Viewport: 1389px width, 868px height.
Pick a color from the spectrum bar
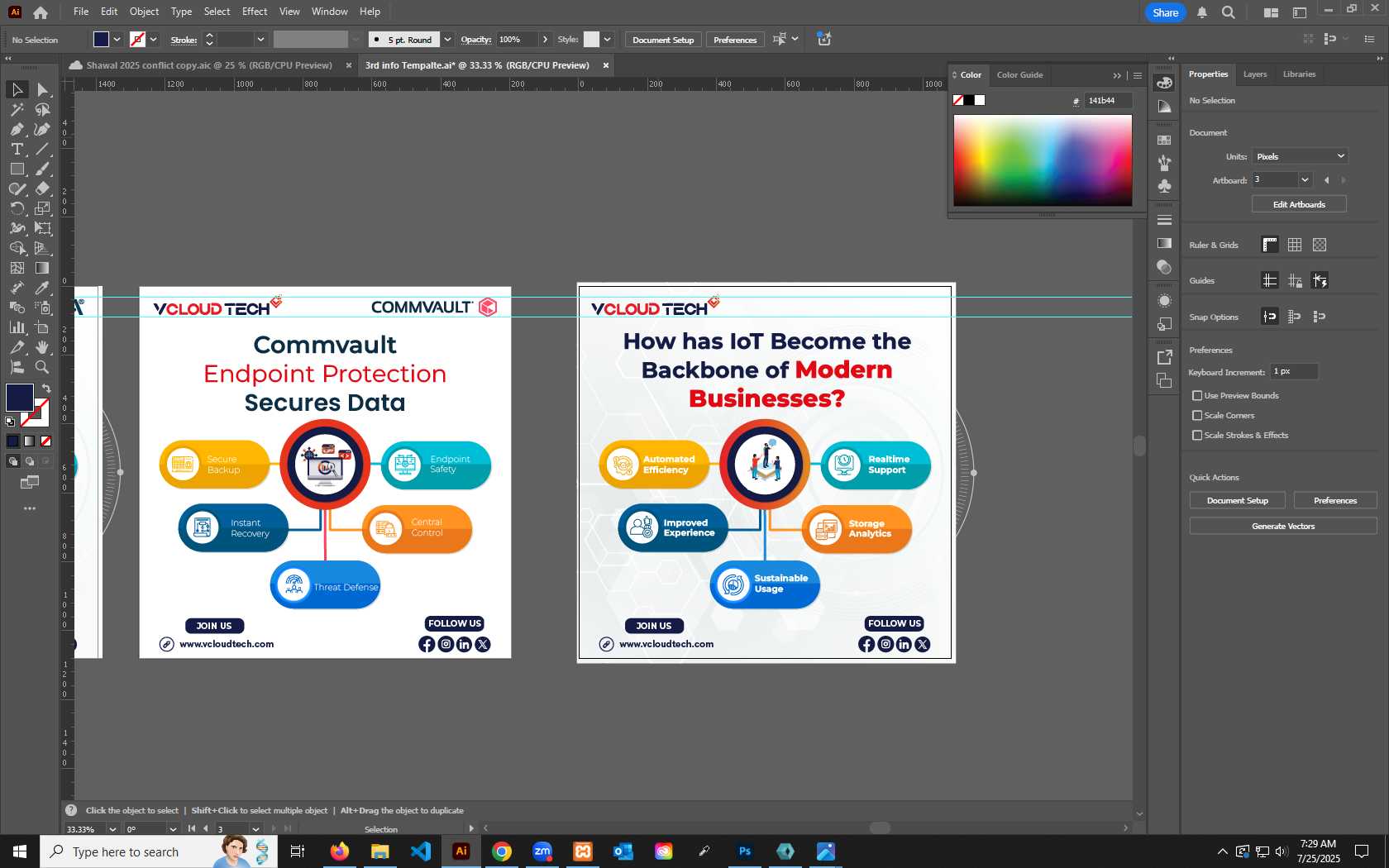[x=1043, y=160]
